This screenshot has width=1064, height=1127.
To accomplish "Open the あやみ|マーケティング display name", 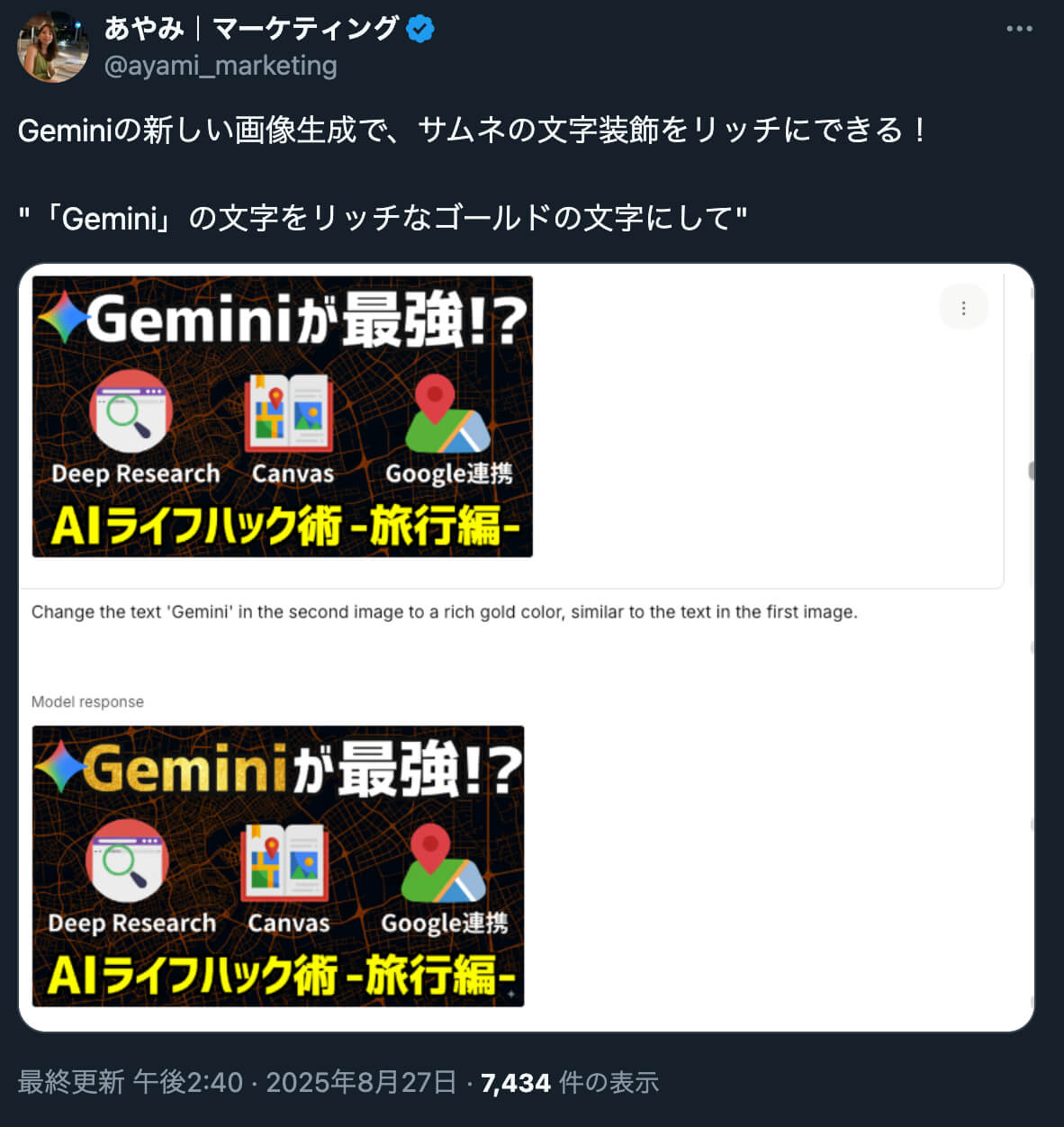I will point(251,29).
